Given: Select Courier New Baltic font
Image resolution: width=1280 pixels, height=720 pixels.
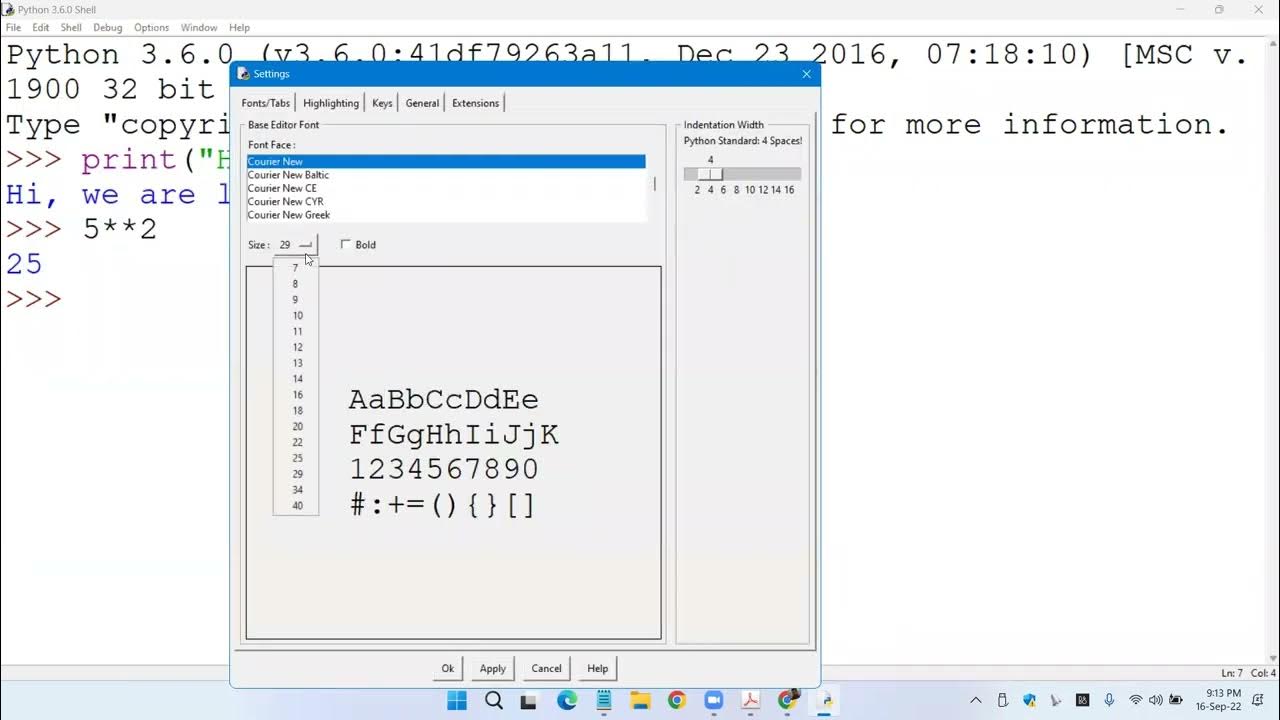Looking at the screenshot, I should tap(446, 175).
